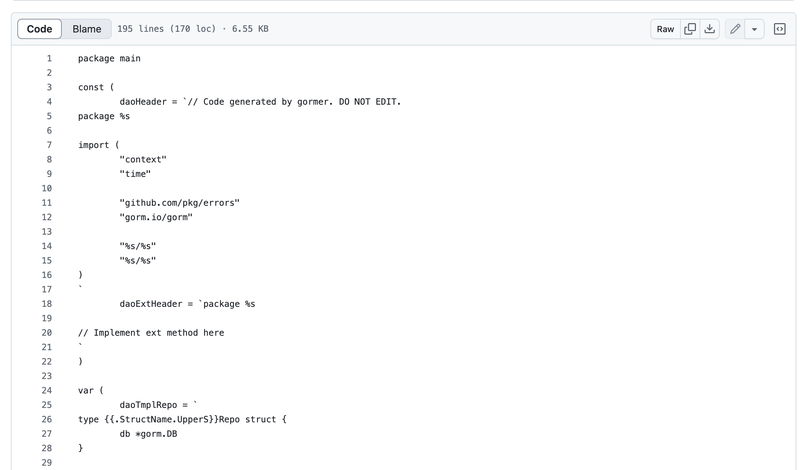Viewport: 800px width, 470px height.
Task: Click the "github.com/pkg/errors" import line
Action: click(x=180, y=203)
